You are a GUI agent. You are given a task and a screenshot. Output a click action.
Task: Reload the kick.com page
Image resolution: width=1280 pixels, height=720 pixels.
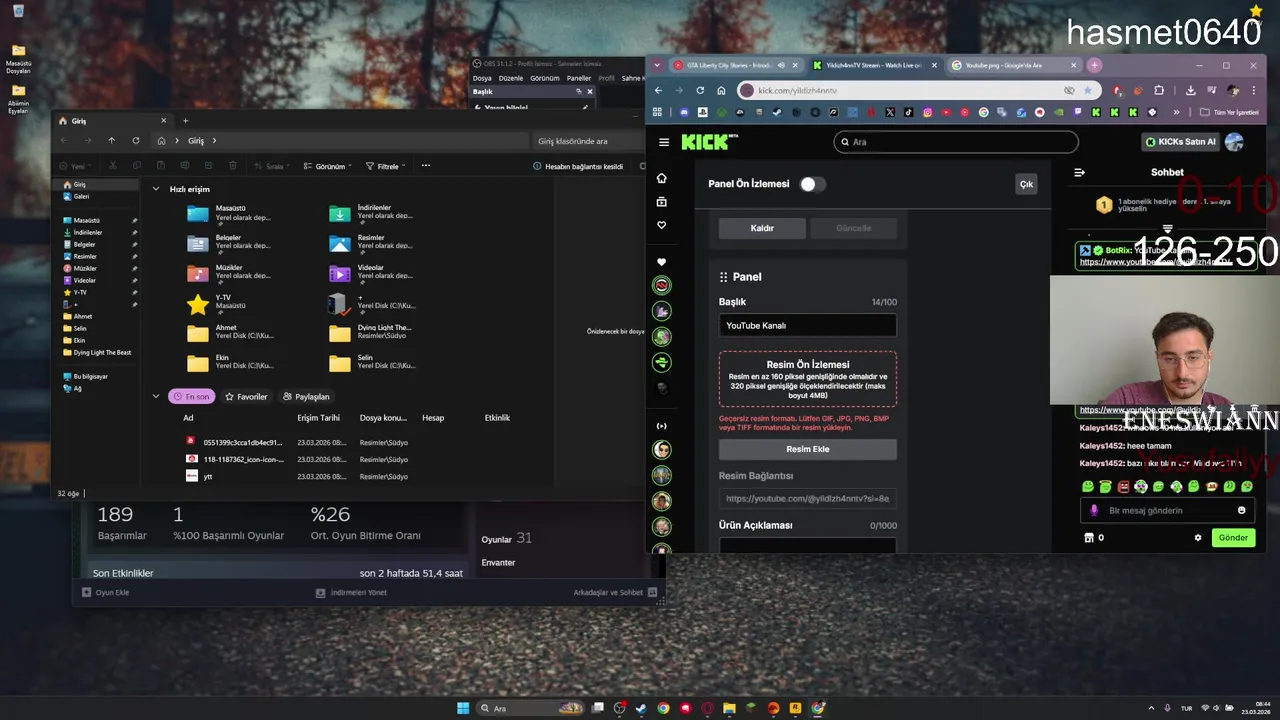(700, 90)
